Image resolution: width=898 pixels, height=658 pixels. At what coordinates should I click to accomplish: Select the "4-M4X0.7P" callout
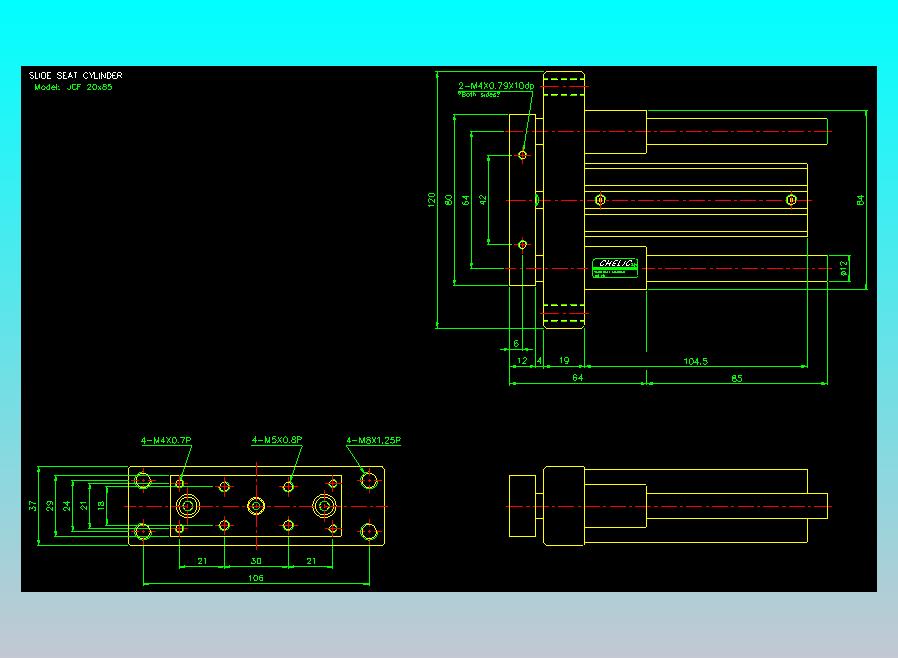click(x=166, y=440)
